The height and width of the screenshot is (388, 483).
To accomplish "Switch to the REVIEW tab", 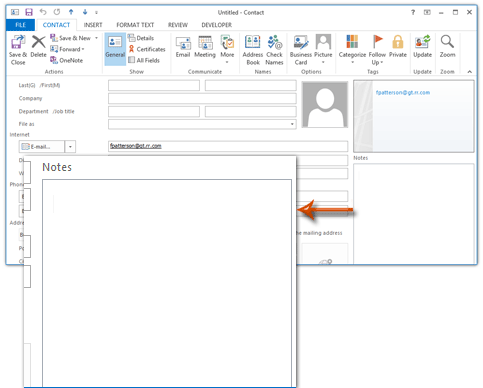I will (x=178, y=25).
